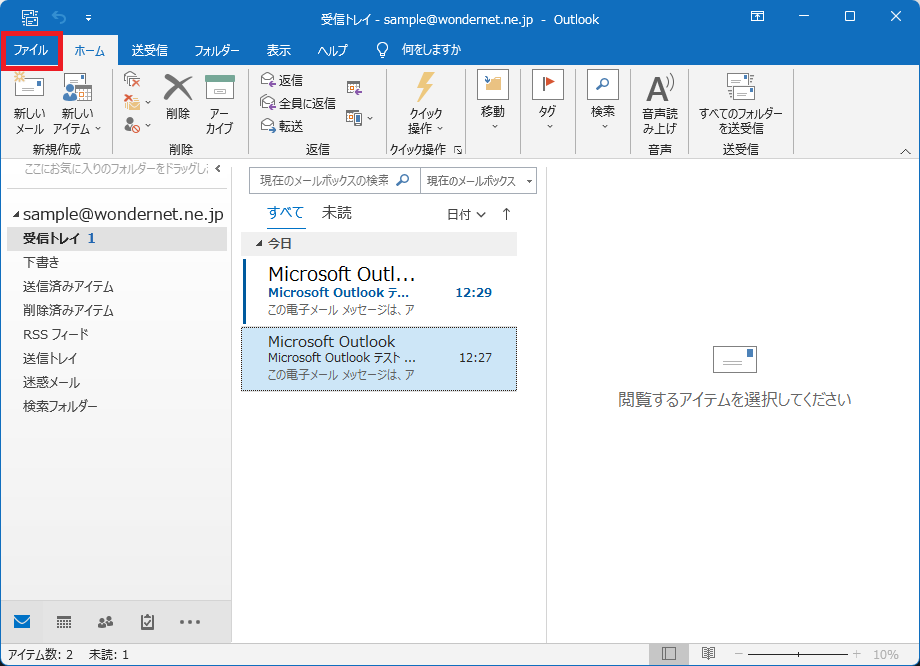The height and width of the screenshot is (666, 920).
Task: Click 音声読み上げ (Read Aloud) icon
Action: point(659,88)
